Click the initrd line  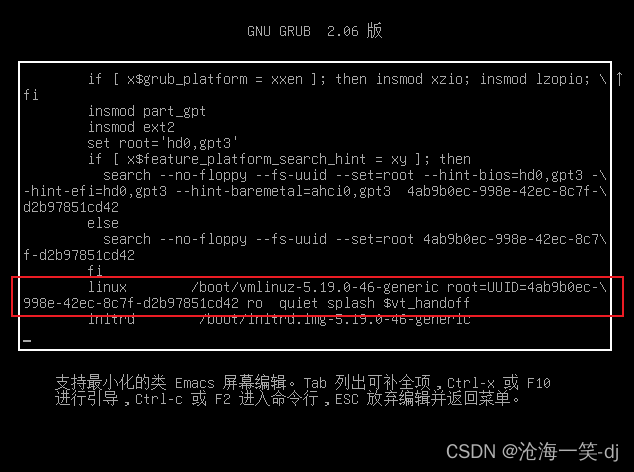(x=279, y=320)
